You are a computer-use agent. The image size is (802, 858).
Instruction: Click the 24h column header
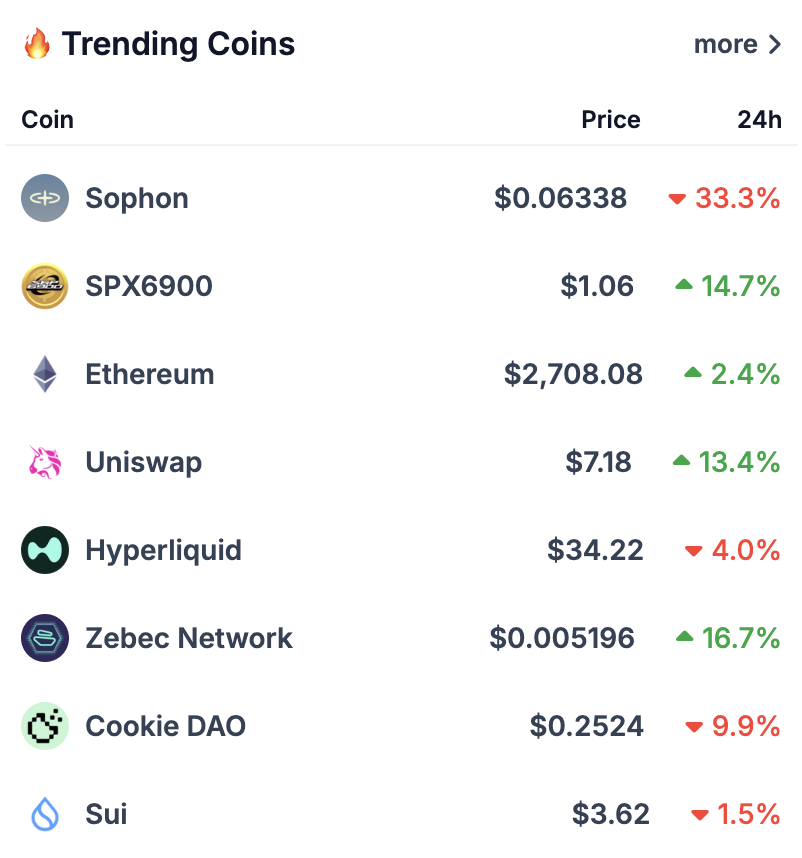(x=759, y=120)
